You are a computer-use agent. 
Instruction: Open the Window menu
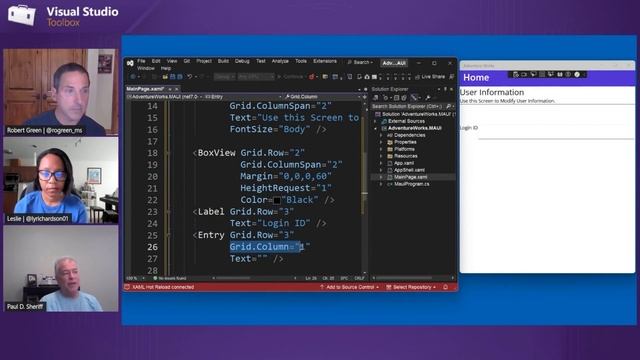(x=146, y=68)
